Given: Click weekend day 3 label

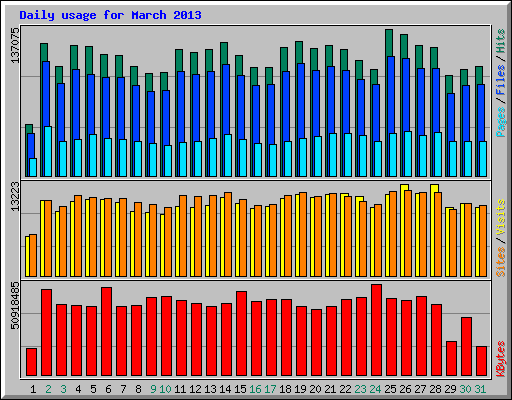Looking at the screenshot, I should point(63,389).
